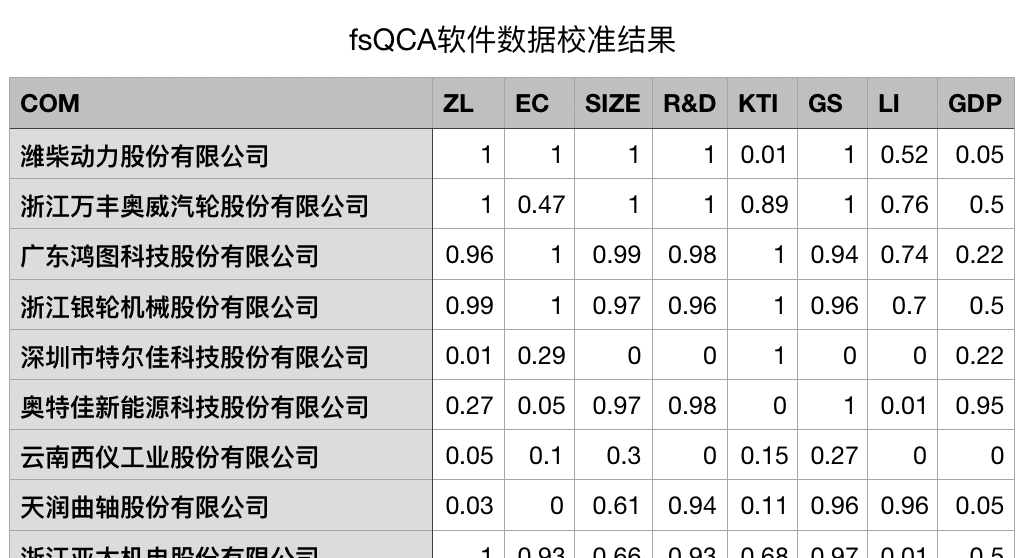Click the SIZE column header
This screenshot has height=558, width=1022.
[612, 104]
